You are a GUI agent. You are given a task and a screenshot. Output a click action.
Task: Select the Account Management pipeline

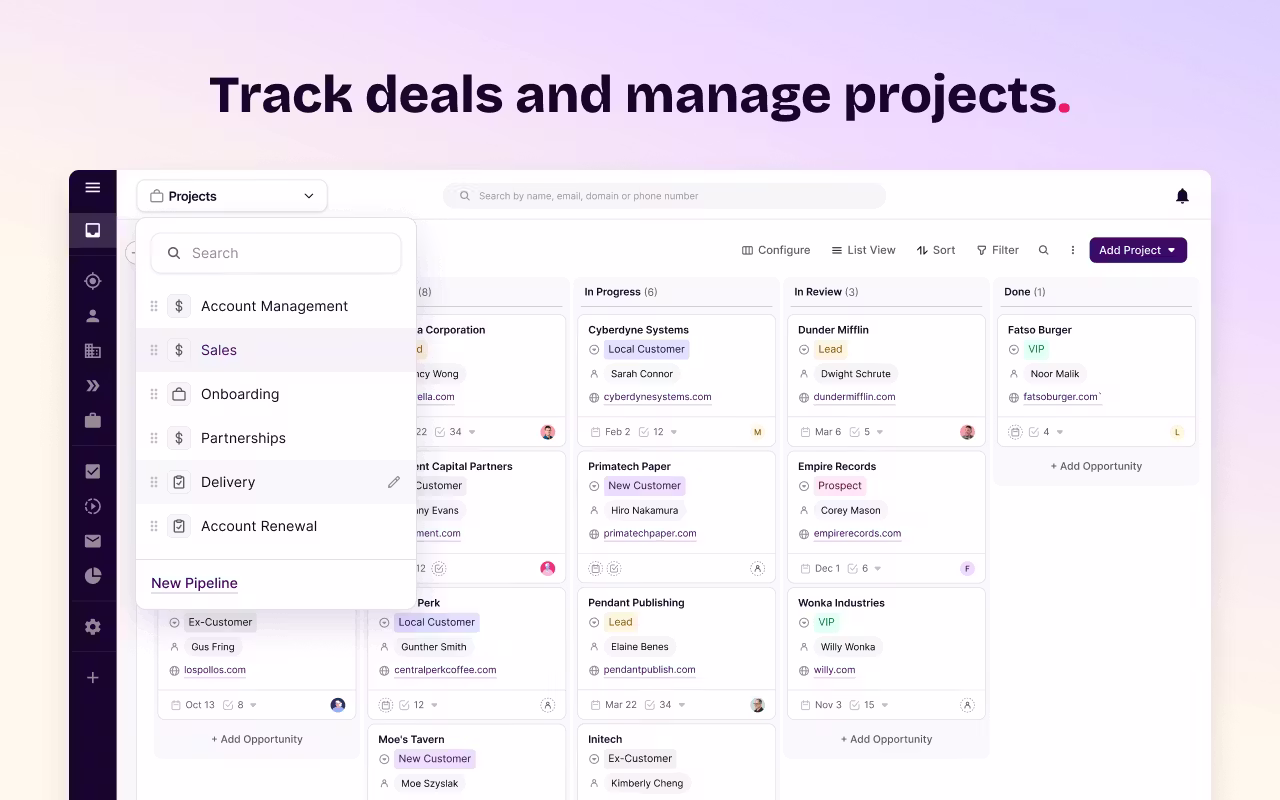[276, 306]
